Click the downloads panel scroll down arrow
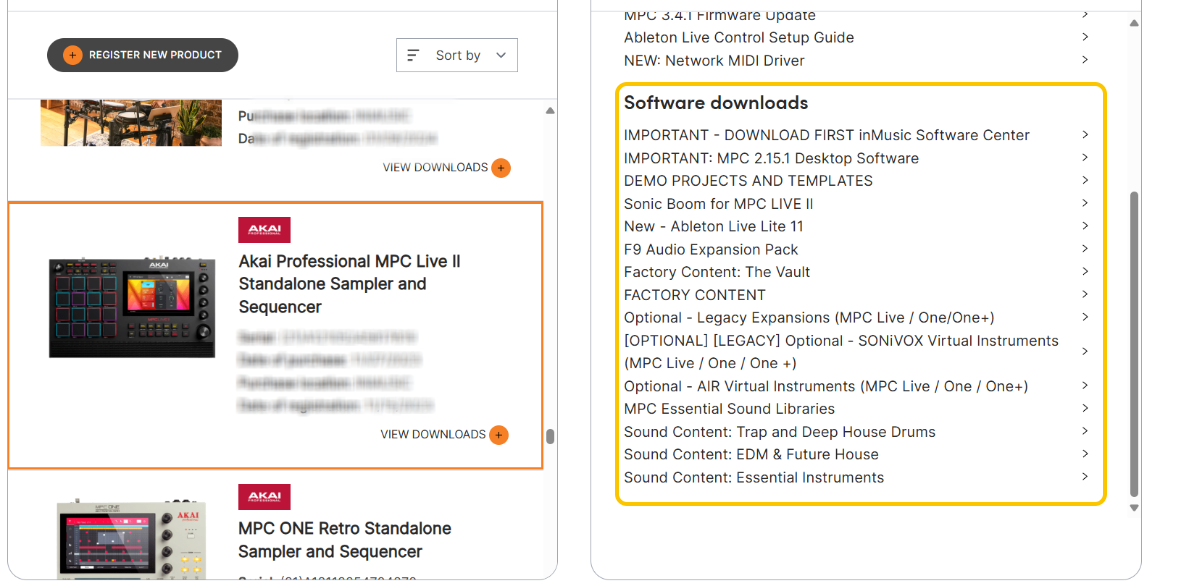Image resolution: width=1189 pixels, height=586 pixels. click(x=1134, y=507)
